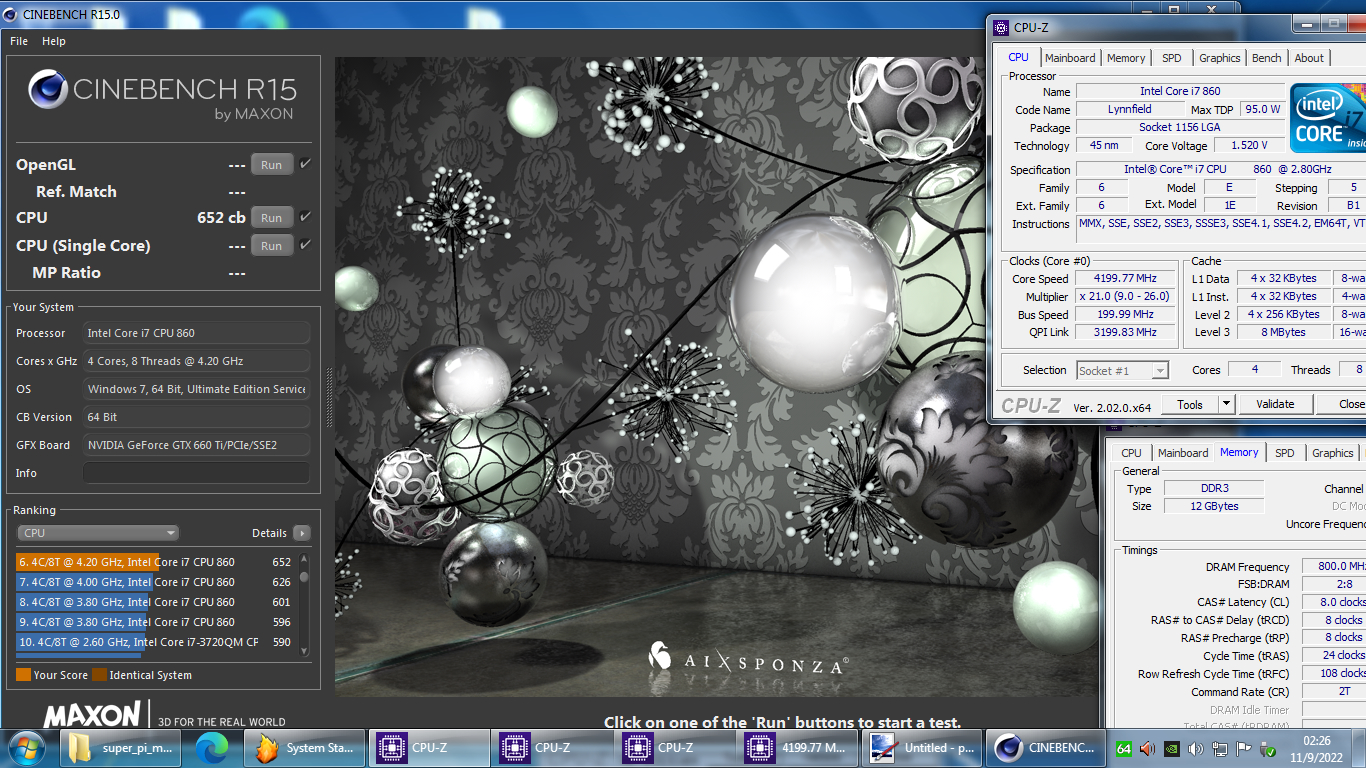This screenshot has width=1366, height=768.
Task: Select ranking row 10 i7-3720QM
Action: pyautogui.click(x=155, y=642)
